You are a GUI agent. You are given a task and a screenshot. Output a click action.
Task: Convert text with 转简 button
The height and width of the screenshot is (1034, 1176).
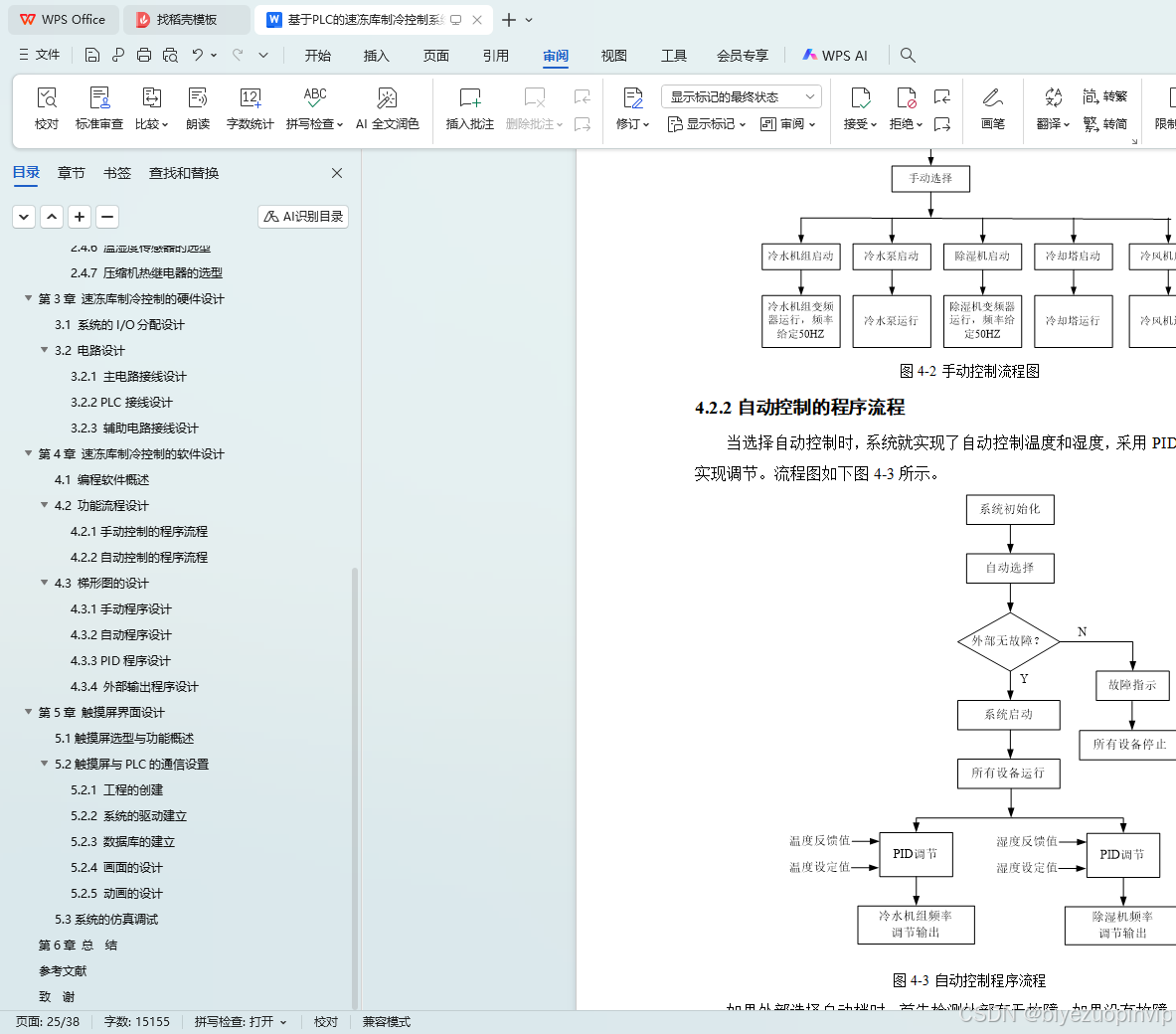[1104, 124]
